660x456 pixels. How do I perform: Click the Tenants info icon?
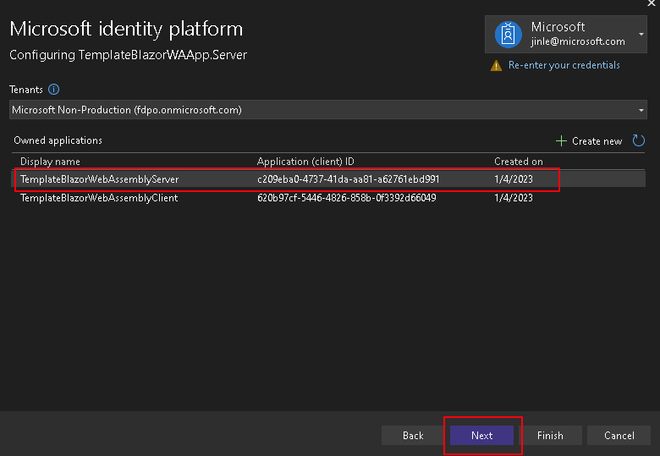[x=53, y=89]
